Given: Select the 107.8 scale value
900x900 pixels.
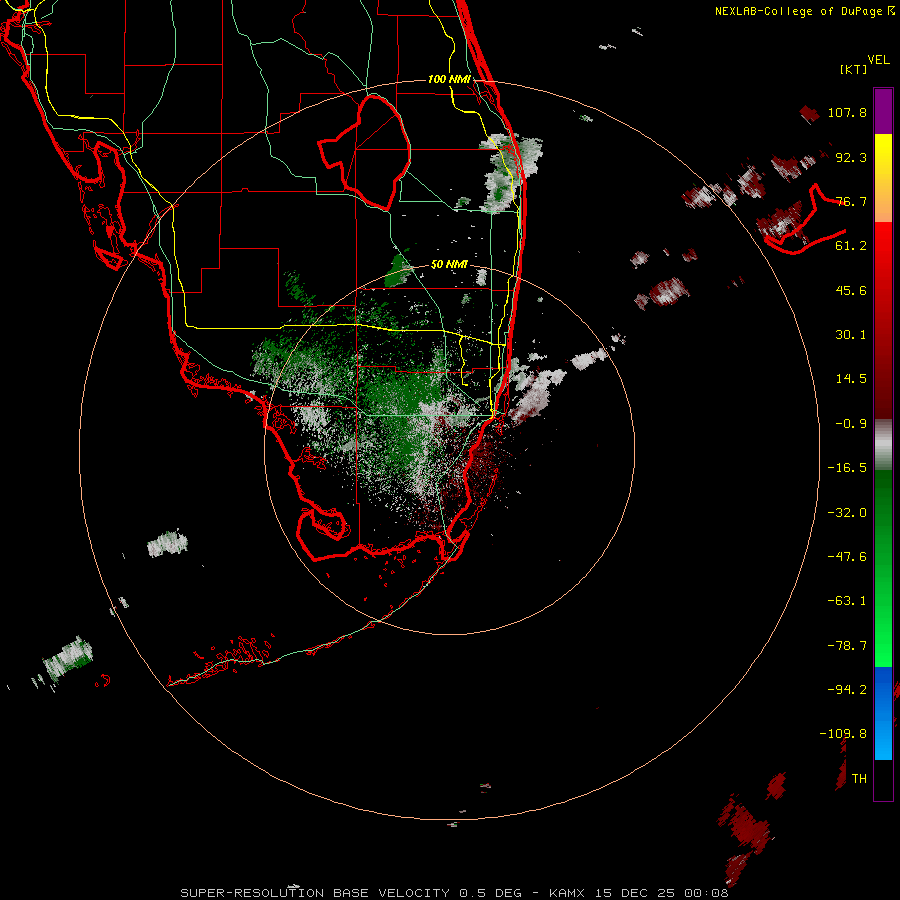Looking at the screenshot, I should click(x=847, y=112).
